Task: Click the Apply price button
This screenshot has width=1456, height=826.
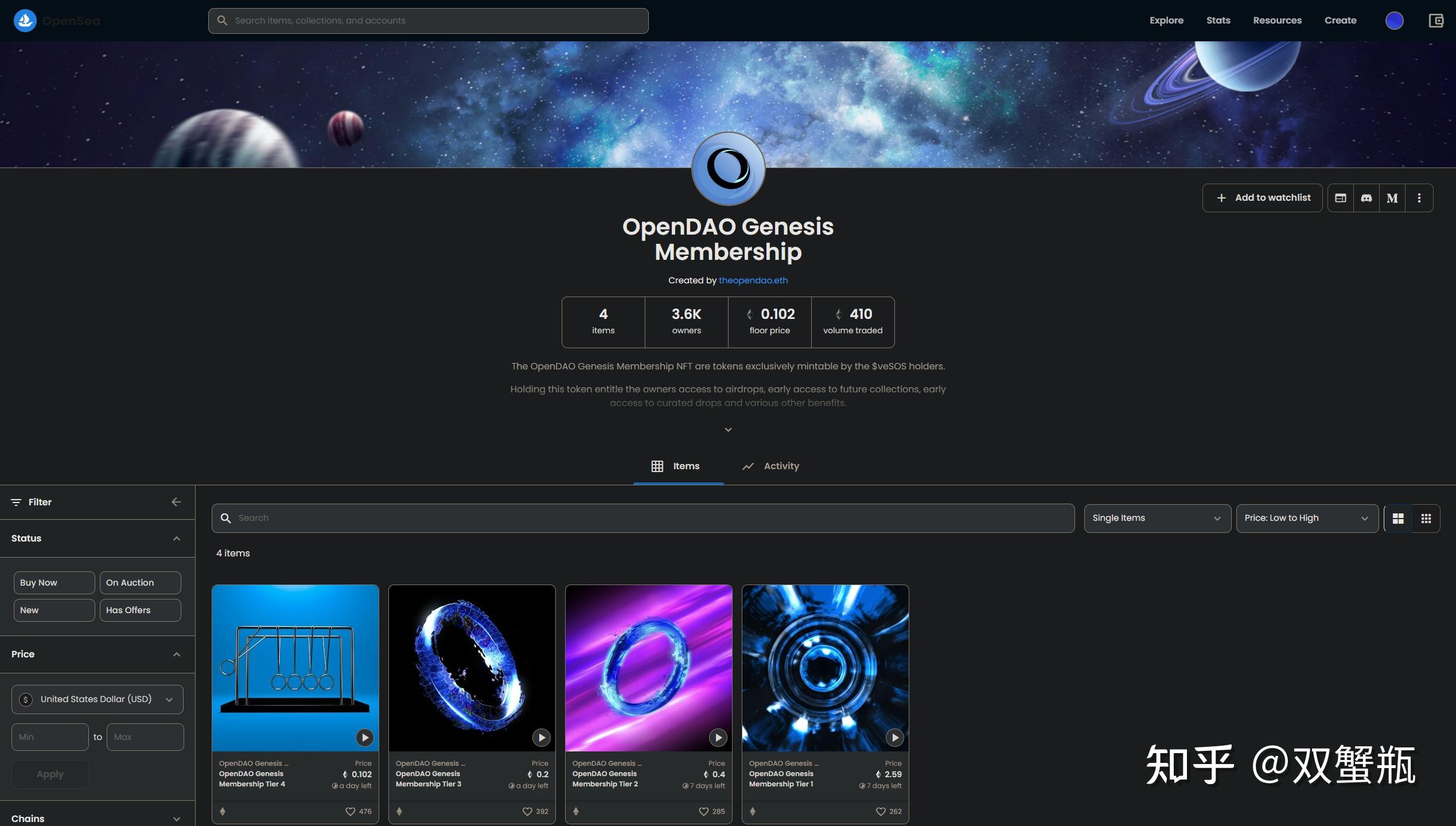Action: (x=50, y=774)
